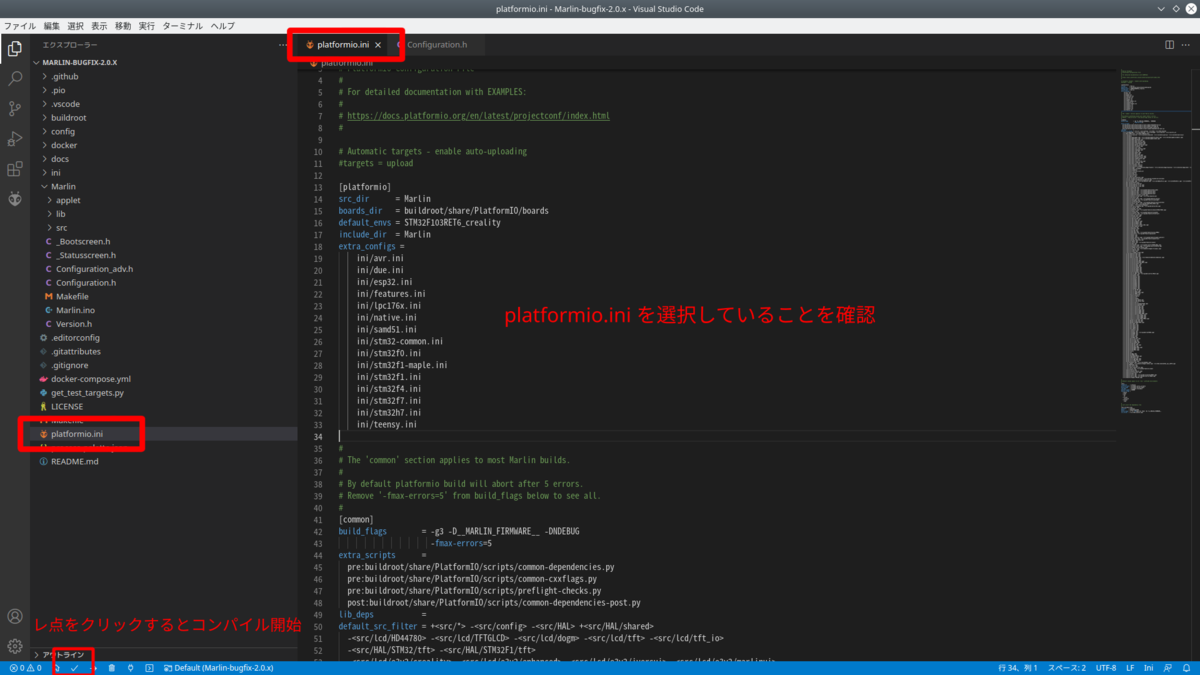Open the 表示 menu
The width and height of the screenshot is (1200, 675).
99,26
